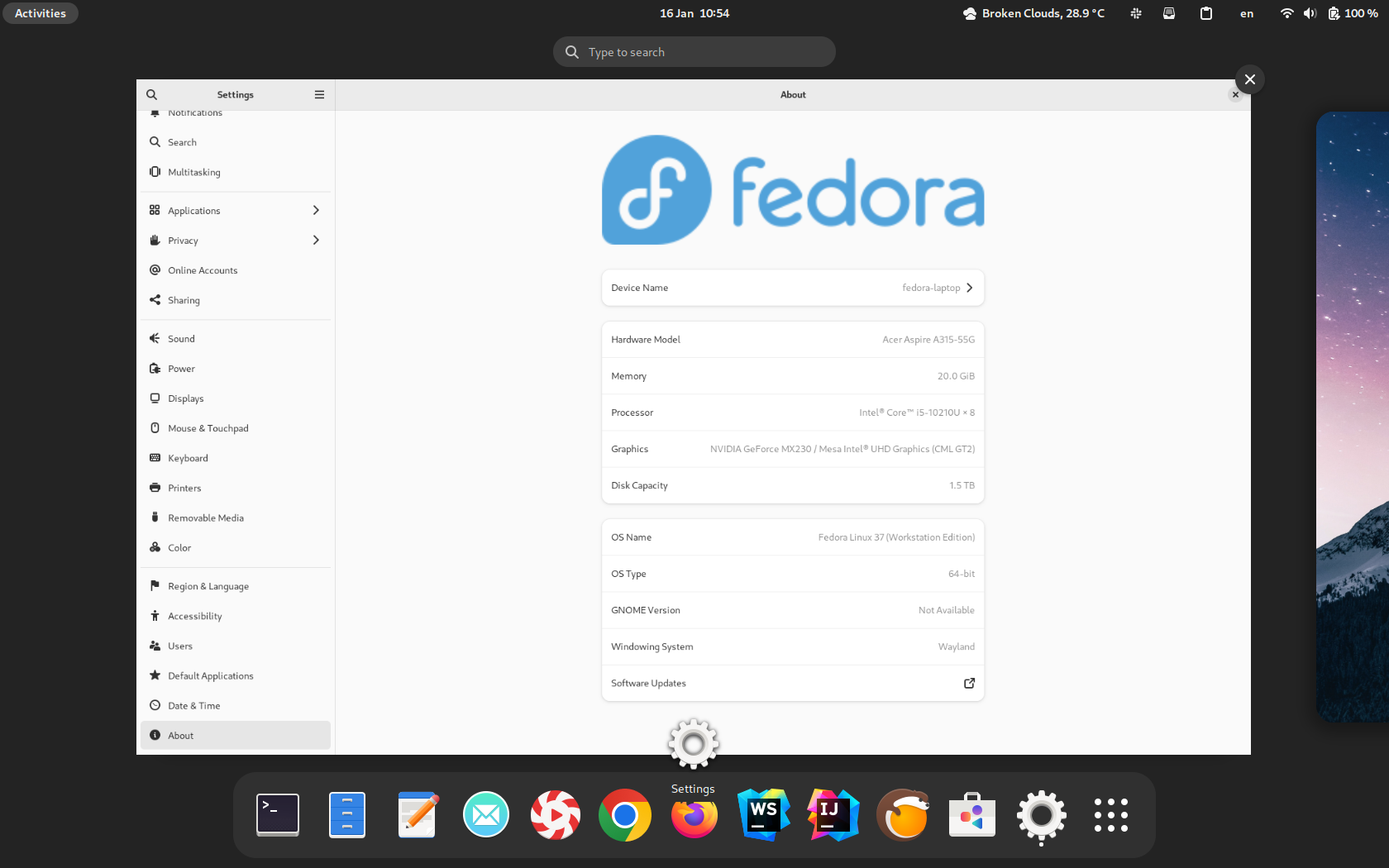Click the 'Acer Aspire A315-55G' hardware model value
Viewport: 1389px width, 868px height.
pyautogui.click(x=928, y=340)
